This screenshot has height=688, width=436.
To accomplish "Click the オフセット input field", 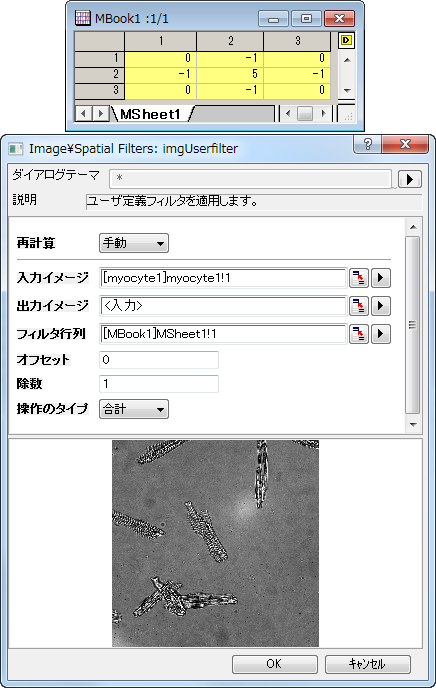I will [x=159, y=360].
